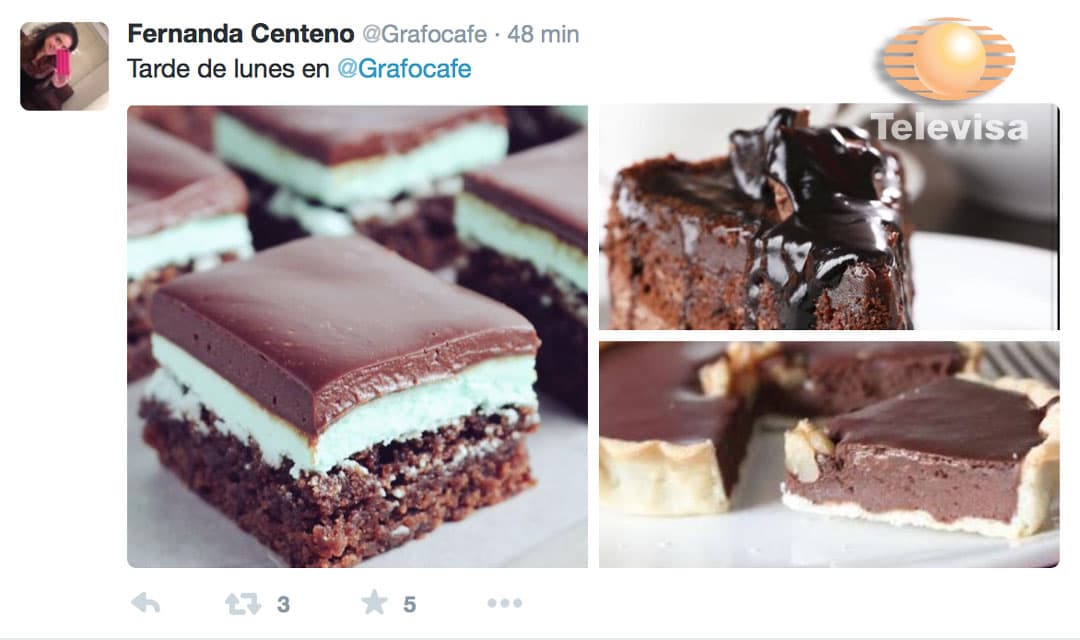The width and height of the screenshot is (1080, 640).
Task: Favorite the tweet with the star icon
Action: pyautogui.click(x=374, y=602)
